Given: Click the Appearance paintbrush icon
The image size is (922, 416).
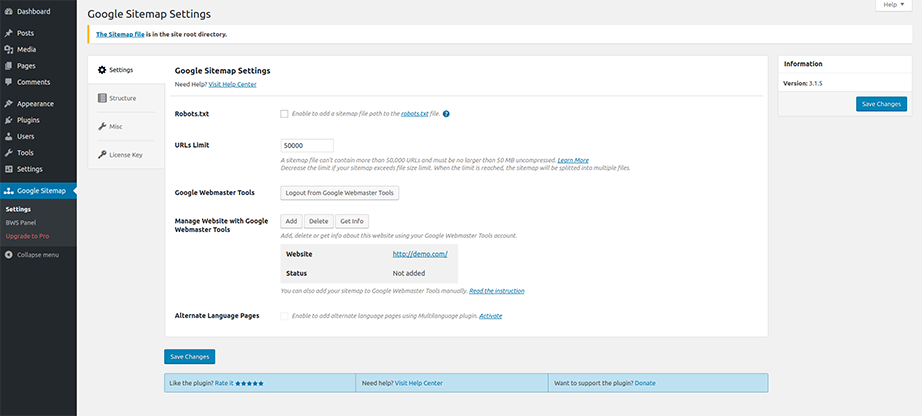Looking at the screenshot, I should pos(8,104).
